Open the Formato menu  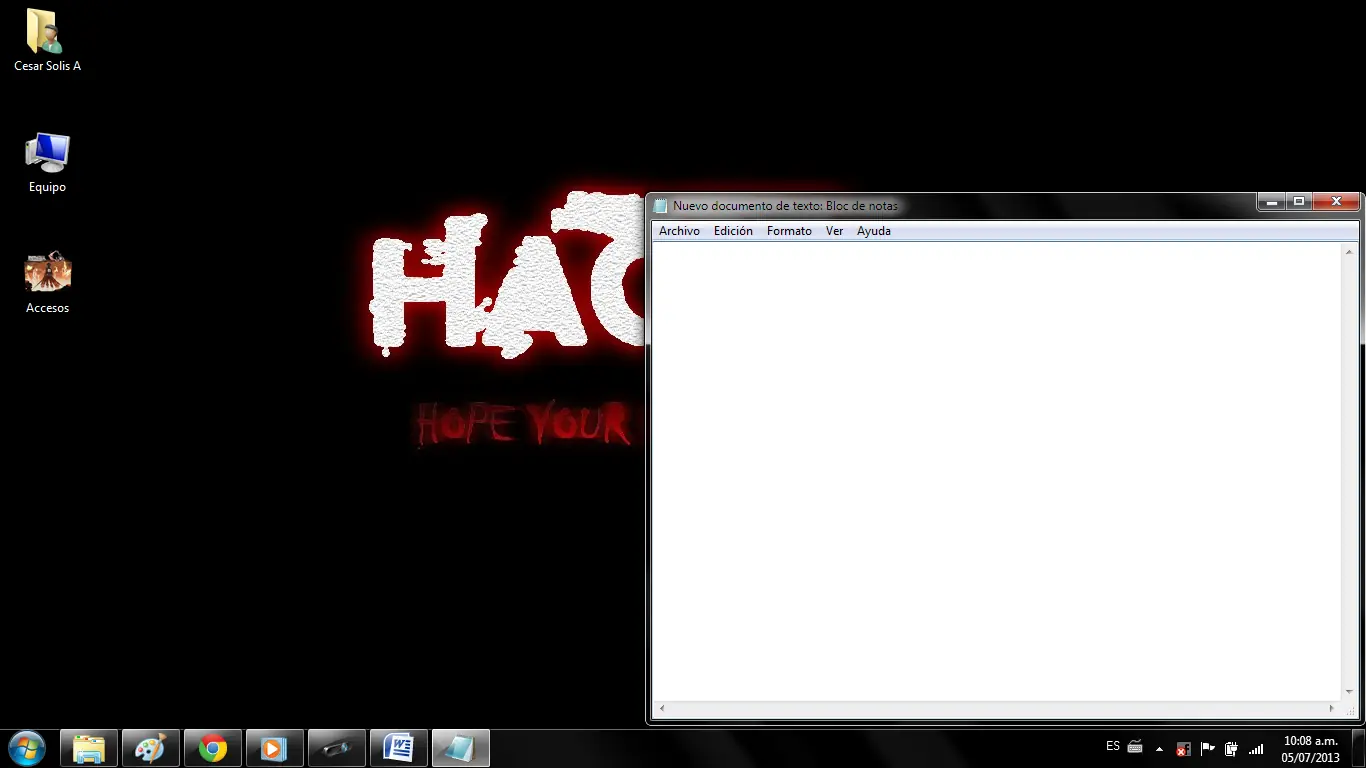pyautogui.click(x=789, y=231)
